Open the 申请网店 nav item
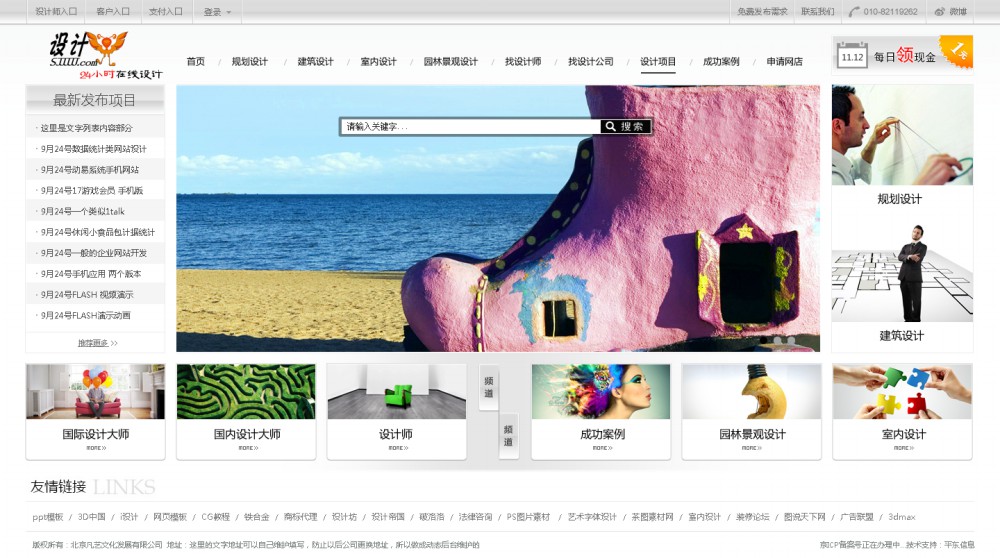1000x558 pixels. [x=784, y=61]
